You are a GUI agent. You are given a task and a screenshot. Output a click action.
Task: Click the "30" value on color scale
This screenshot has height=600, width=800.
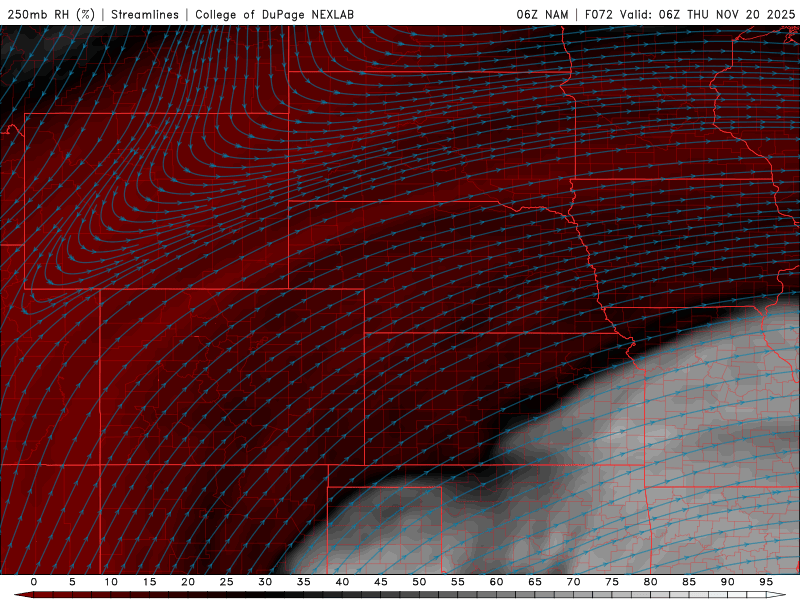pos(265,582)
